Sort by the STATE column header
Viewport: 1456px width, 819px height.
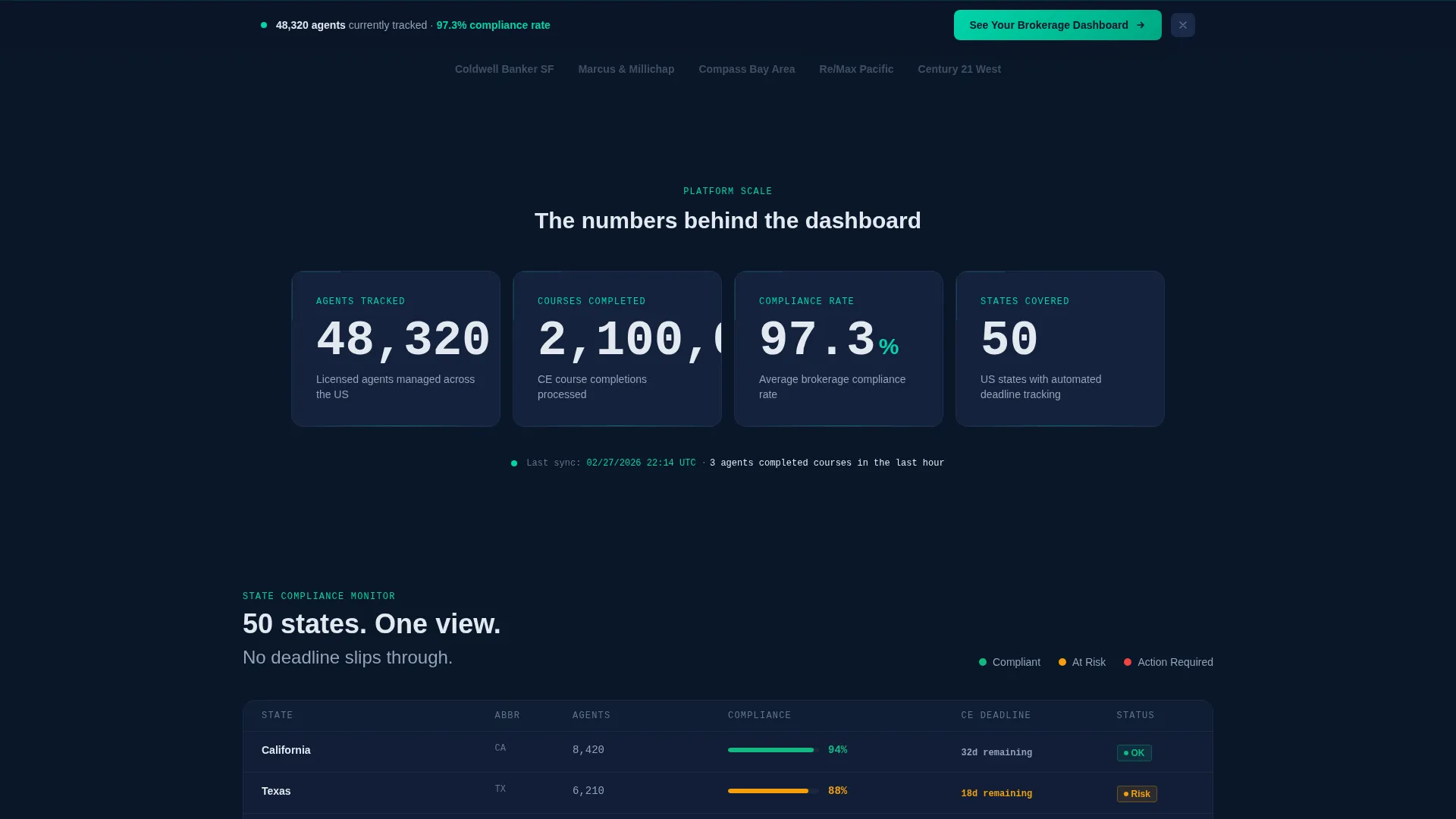click(x=278, y=715)
